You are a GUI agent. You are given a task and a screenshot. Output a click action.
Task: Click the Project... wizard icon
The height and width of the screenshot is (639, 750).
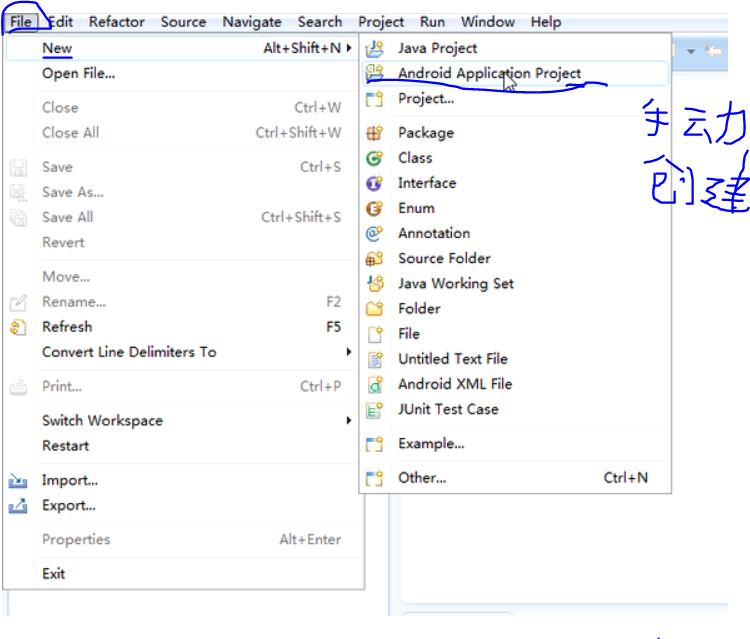coord(375,99)
